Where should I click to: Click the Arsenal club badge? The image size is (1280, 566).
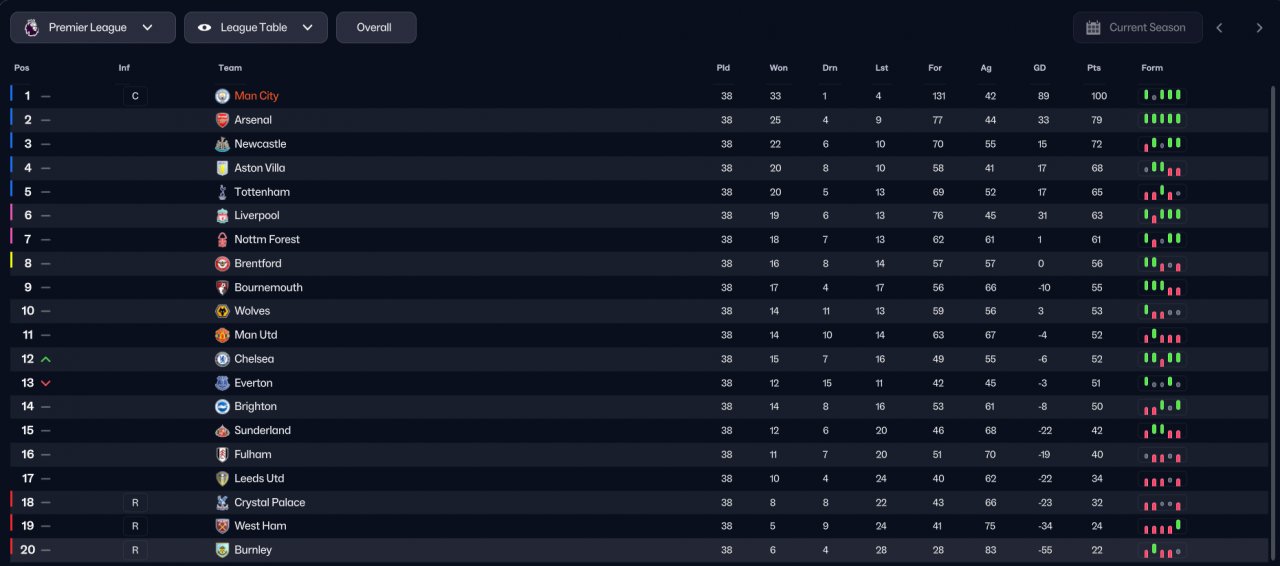222,120
